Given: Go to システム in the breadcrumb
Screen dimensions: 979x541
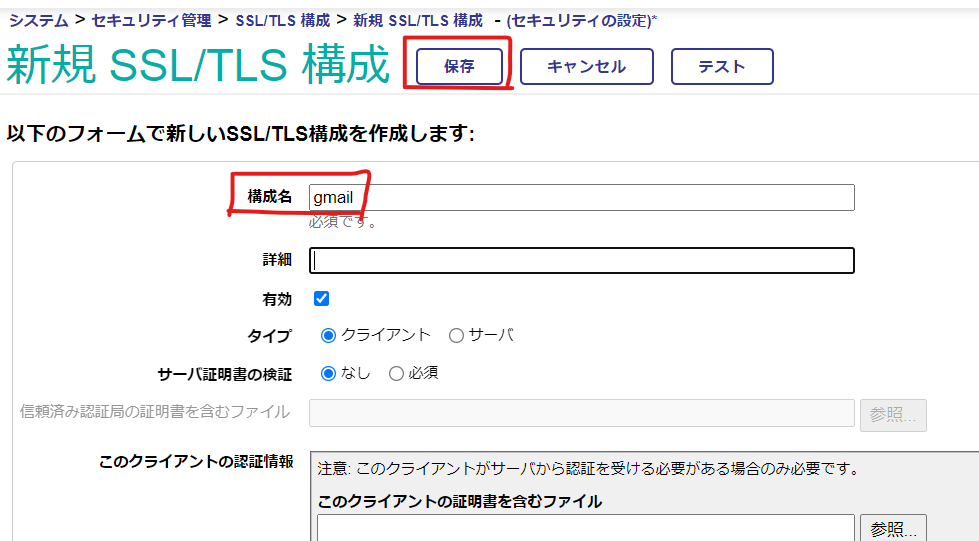Looking at the screenshot, I should [38, 20].
